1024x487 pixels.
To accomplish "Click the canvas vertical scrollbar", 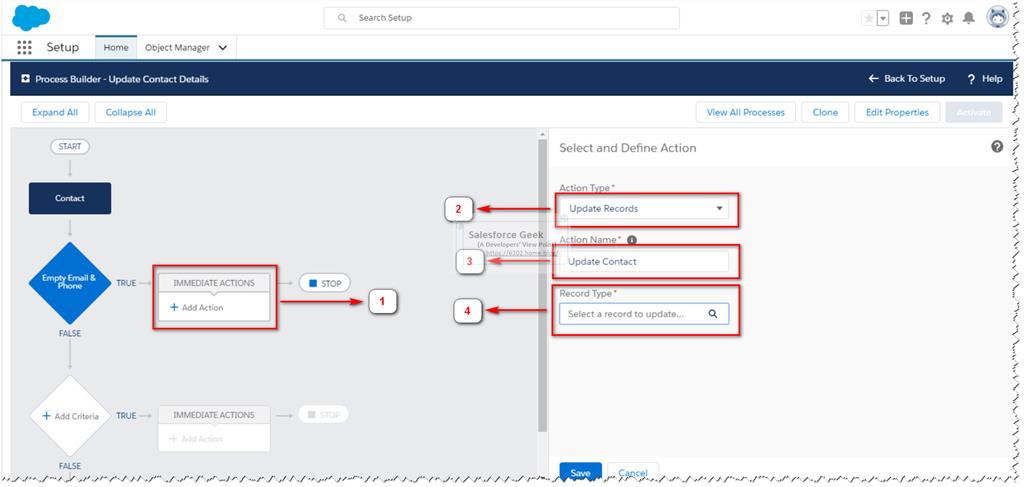I will click(x=542, y=286).
